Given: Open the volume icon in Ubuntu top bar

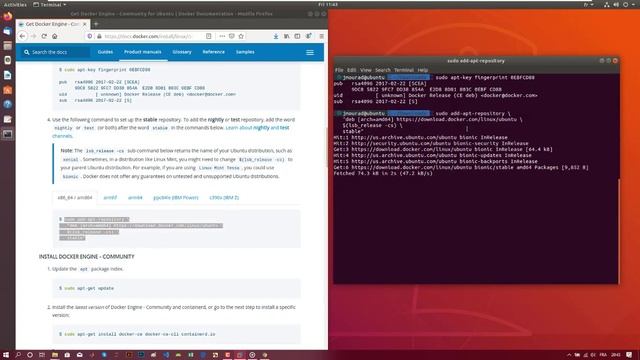Looking at the screenshot, I should [616, 4].
